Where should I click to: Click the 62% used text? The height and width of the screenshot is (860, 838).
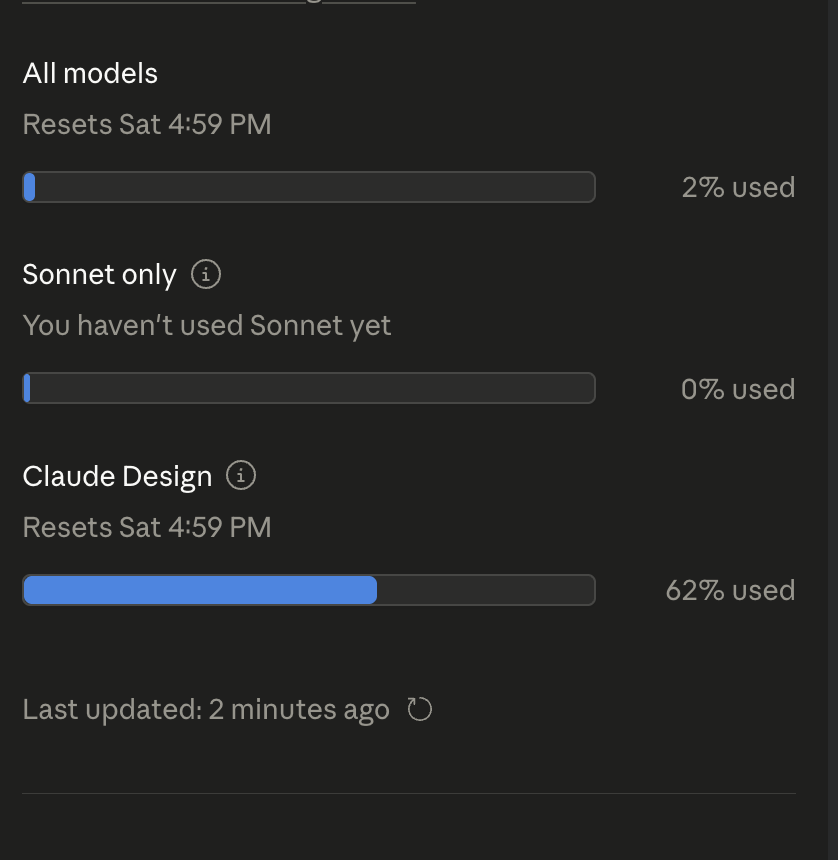[730, 590]
